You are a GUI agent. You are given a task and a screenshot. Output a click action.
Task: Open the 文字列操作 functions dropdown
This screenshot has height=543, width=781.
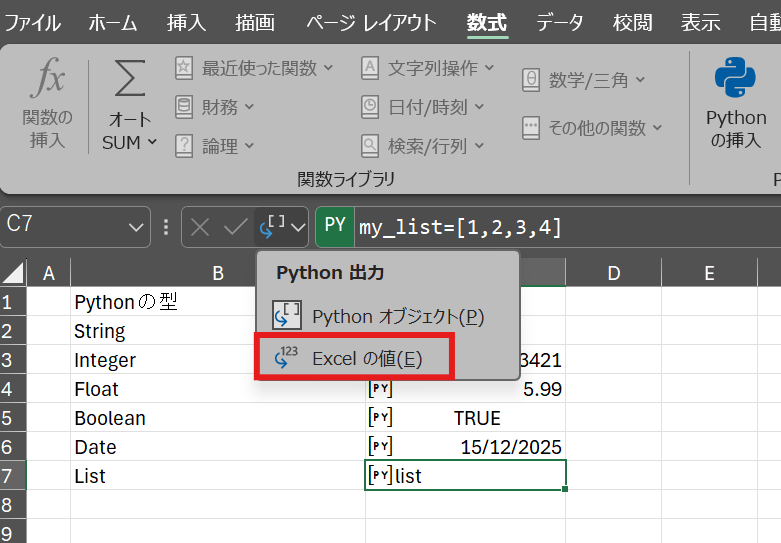click(x=427, y=68)
